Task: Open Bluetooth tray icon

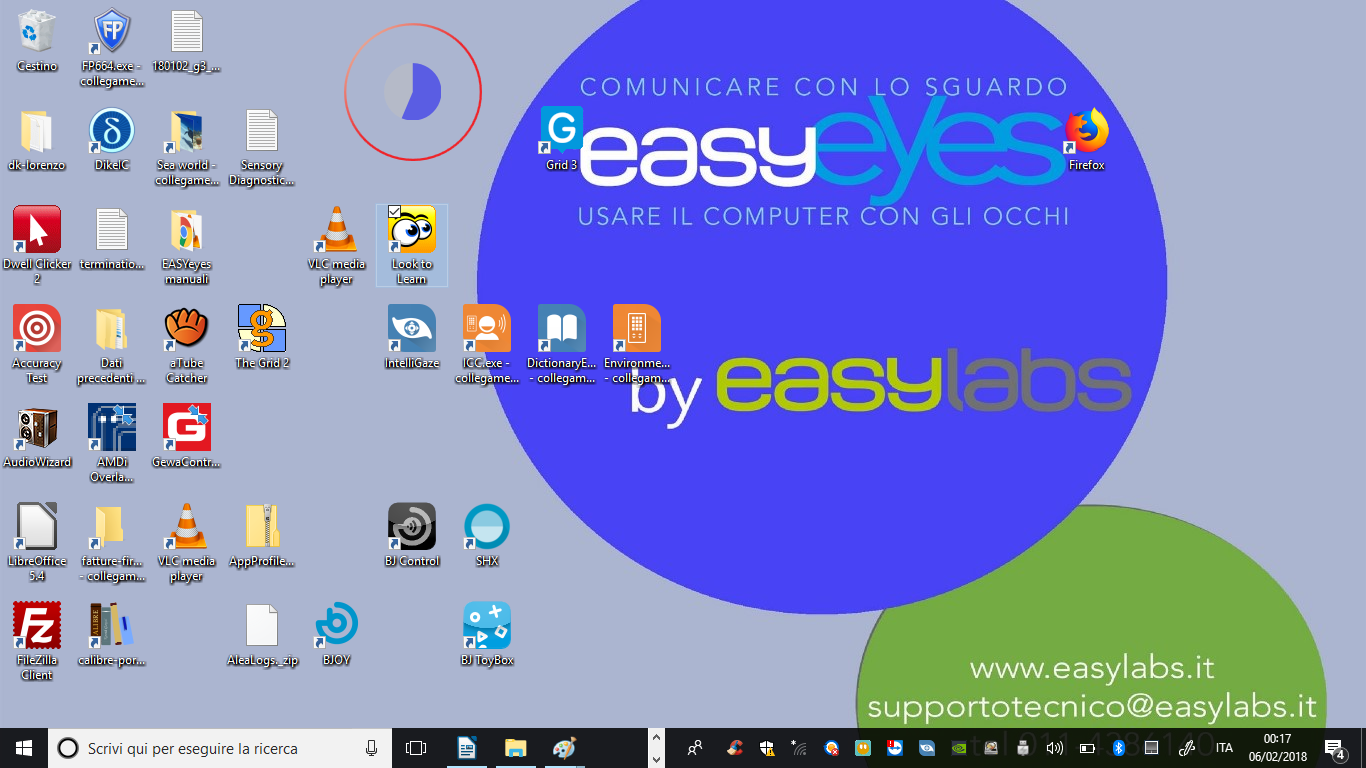Action: pos(1119,748)
